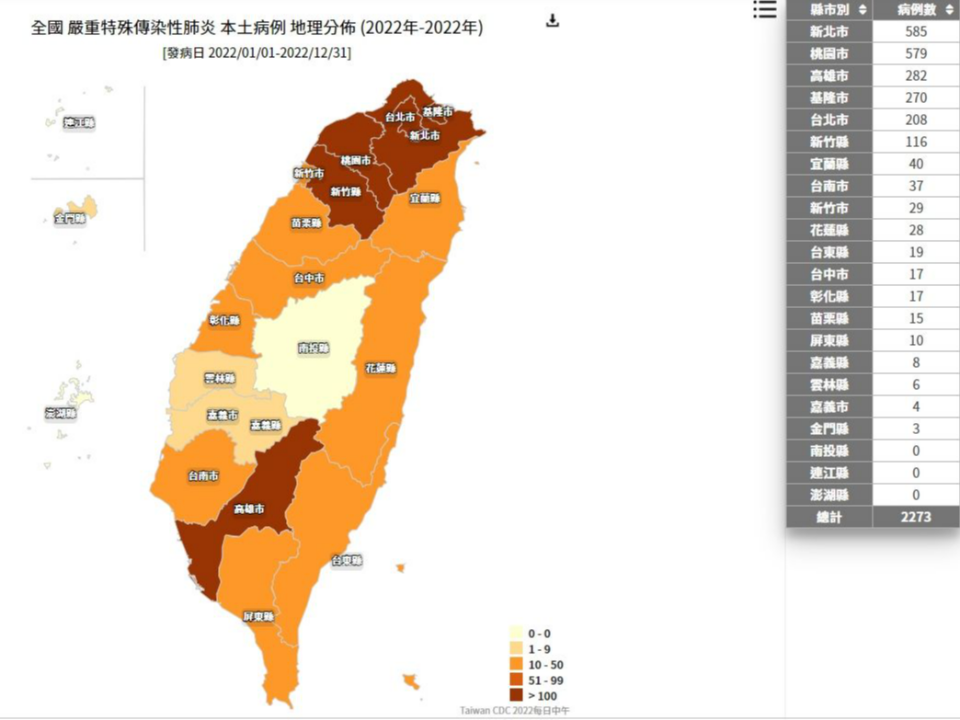The image size is (960, 720).
Task: Click the download chart icon
Action: (x=552, y=20)
